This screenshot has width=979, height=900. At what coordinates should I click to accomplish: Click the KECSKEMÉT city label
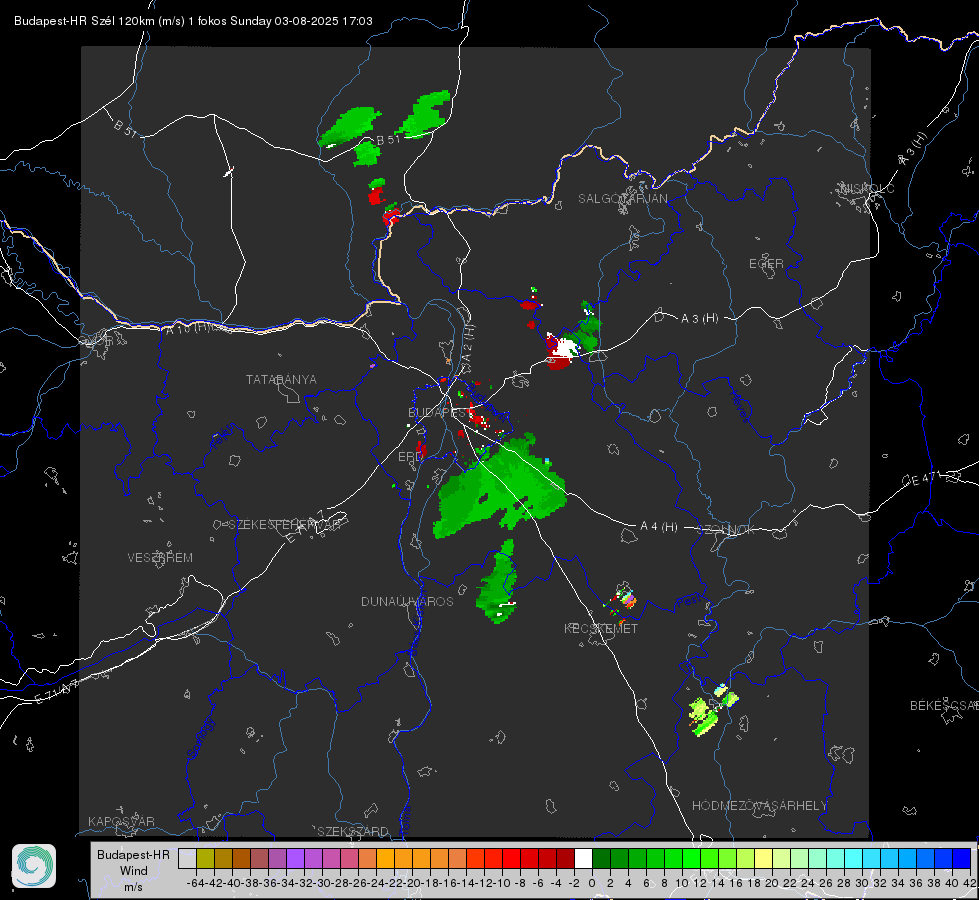coord(601,628)
